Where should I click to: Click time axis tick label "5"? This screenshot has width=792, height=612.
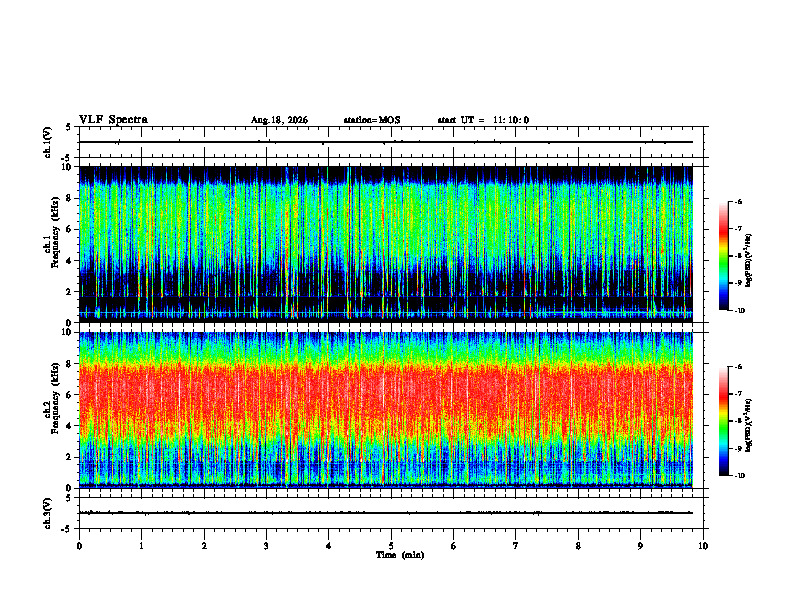click(391, 546)
